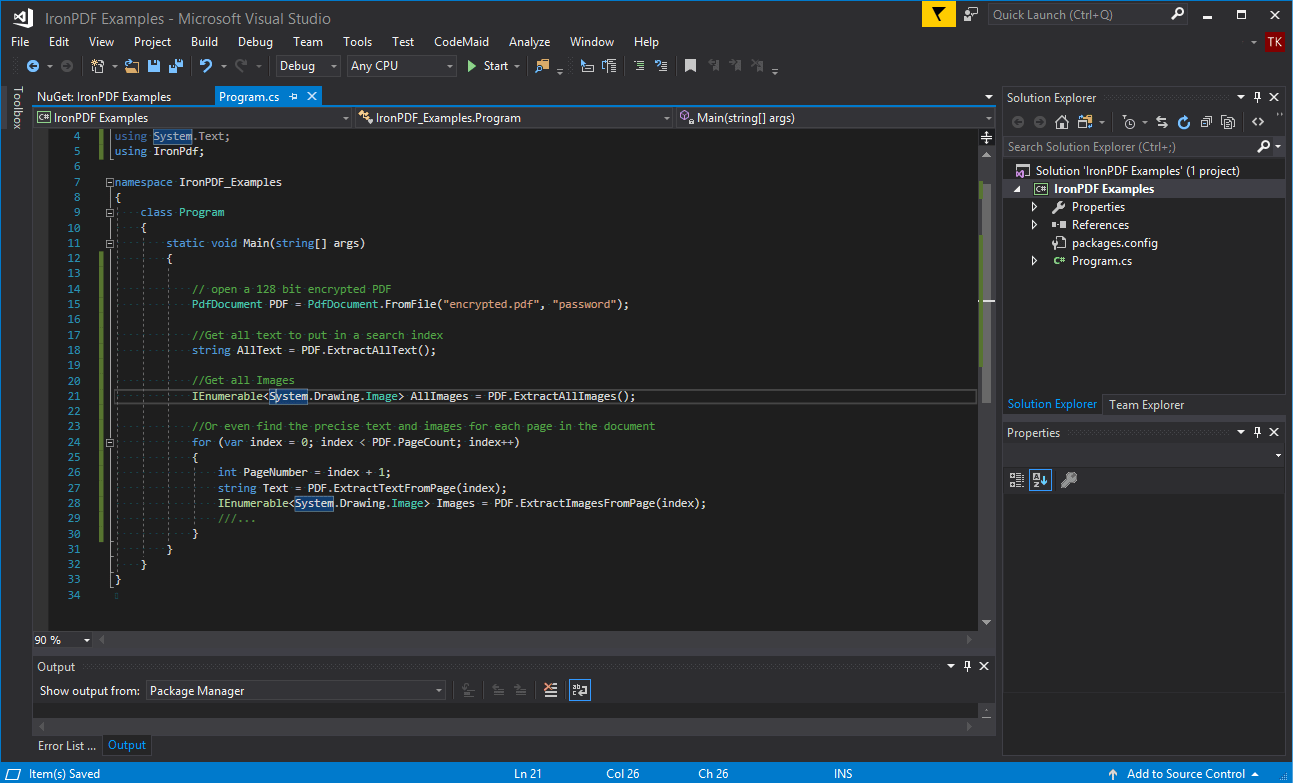Open the Build menu
Viewport: 1293px width, 783px height.
tap(204, 42)
